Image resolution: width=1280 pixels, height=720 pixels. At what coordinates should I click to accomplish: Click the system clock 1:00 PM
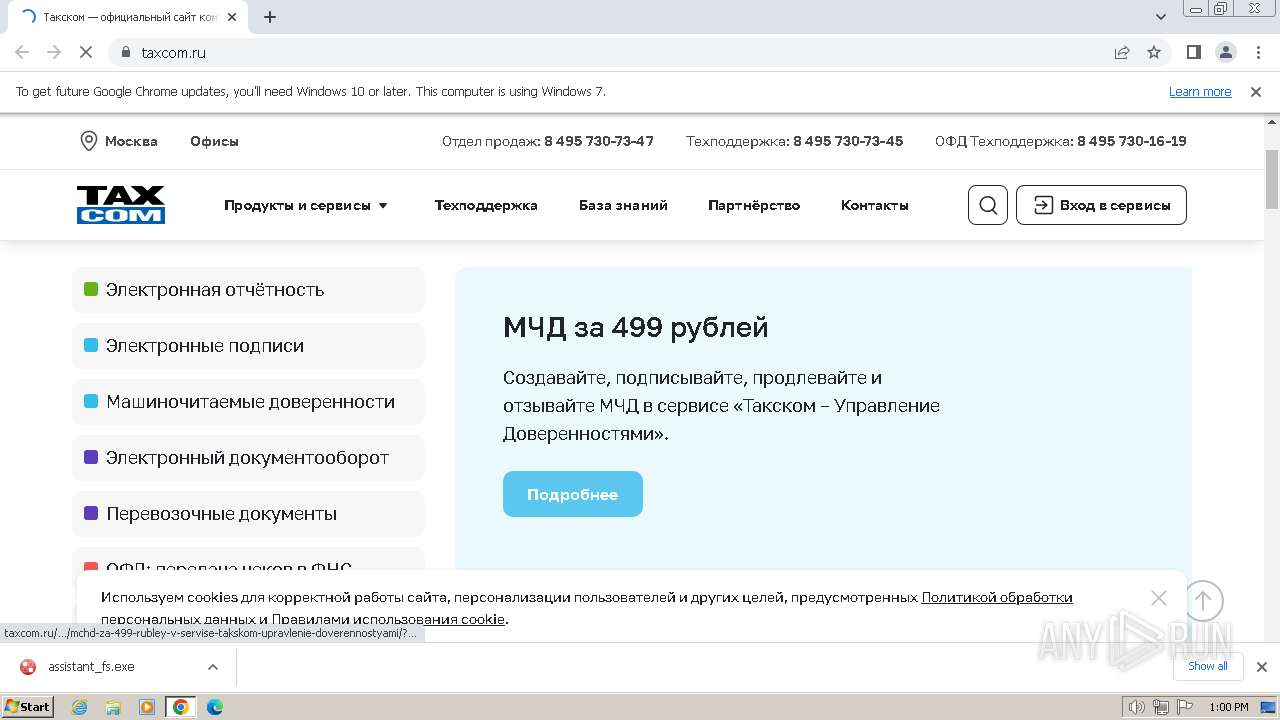pos(1228,707)
